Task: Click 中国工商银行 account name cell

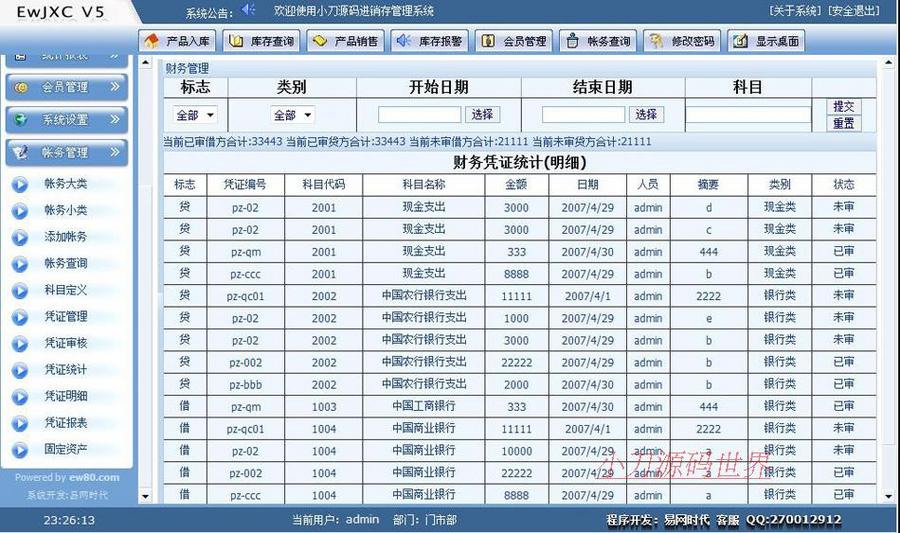Action: pyautogui.click(x=424, y=406)
